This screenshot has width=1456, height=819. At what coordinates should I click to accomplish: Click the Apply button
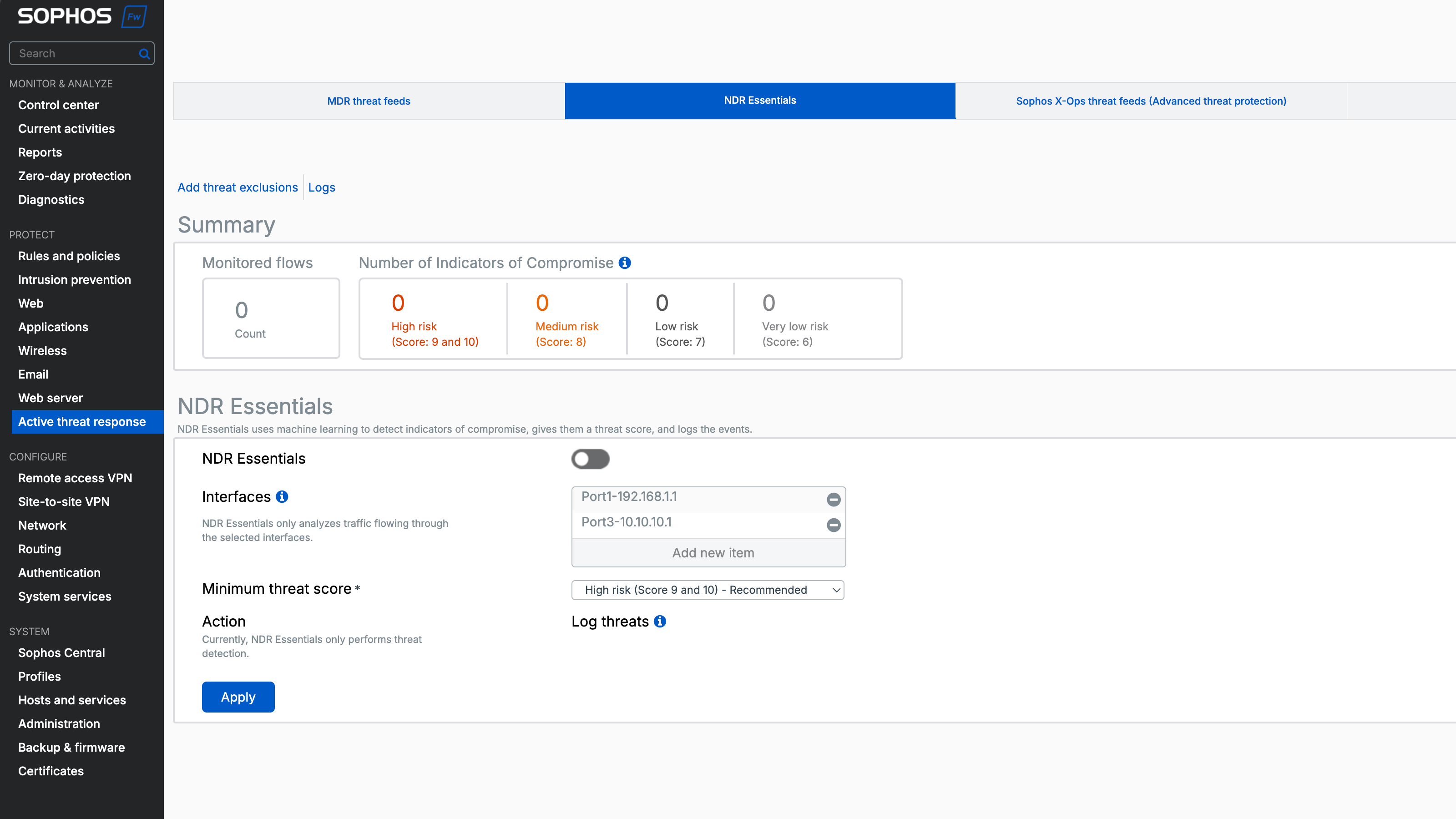pos(238,697)
